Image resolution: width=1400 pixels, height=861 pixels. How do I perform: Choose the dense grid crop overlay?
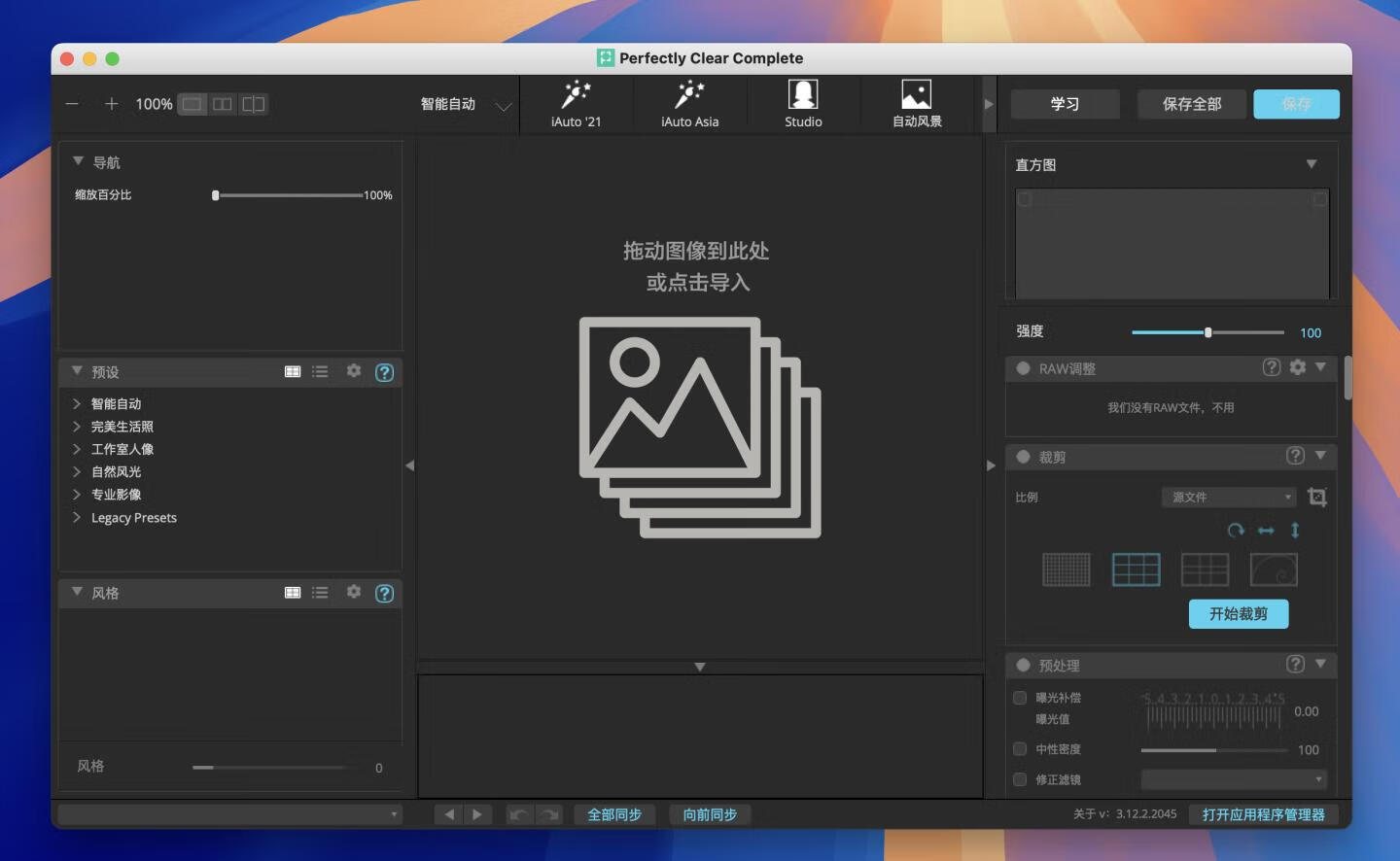[1067, 569]
